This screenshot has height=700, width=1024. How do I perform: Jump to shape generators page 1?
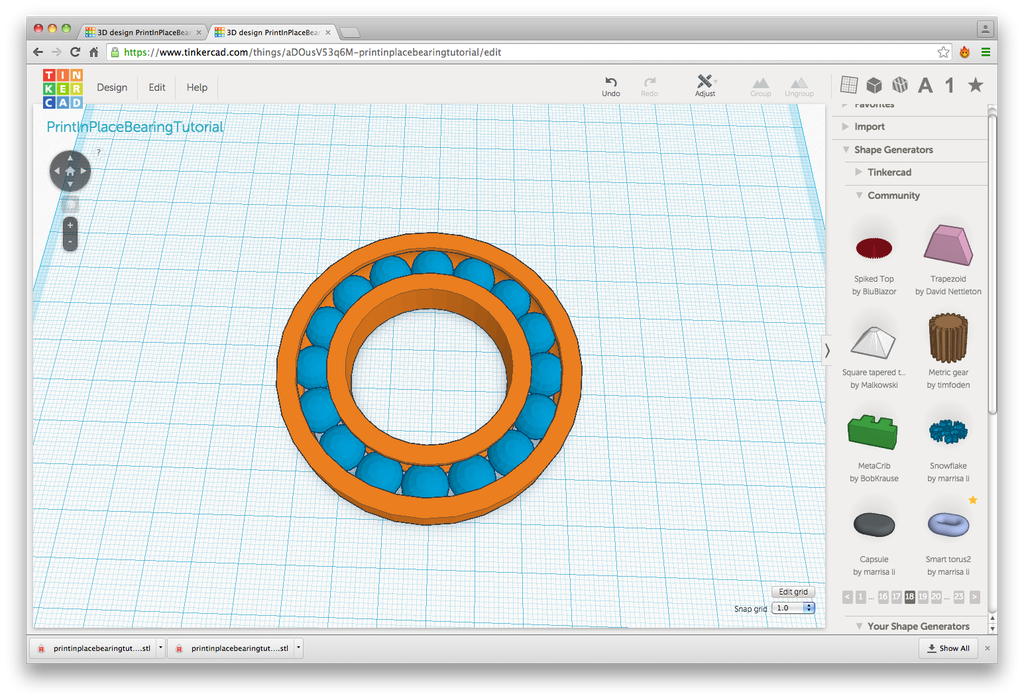tap(861, 597)
